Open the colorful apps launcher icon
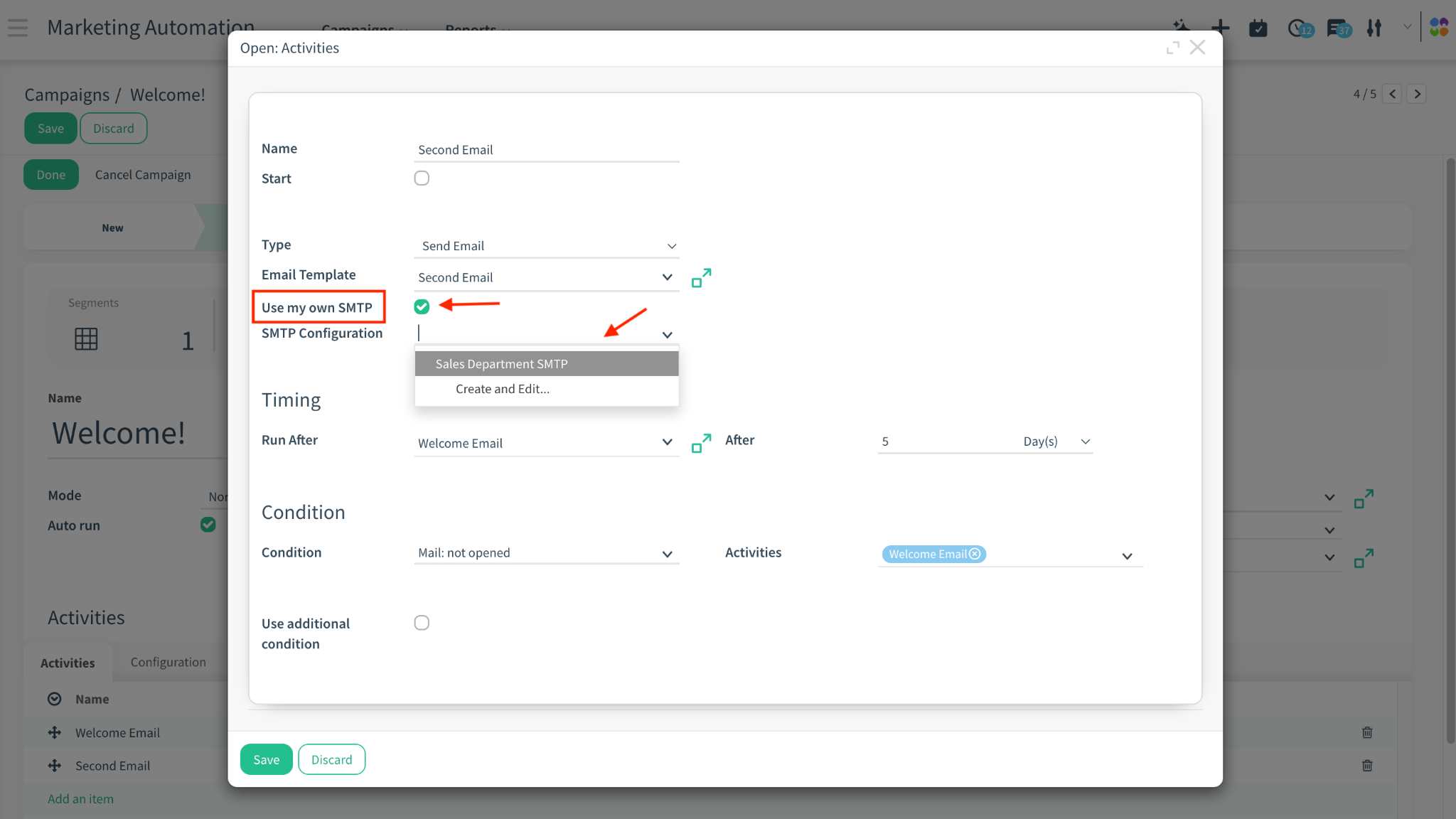 pos(1438,27)
